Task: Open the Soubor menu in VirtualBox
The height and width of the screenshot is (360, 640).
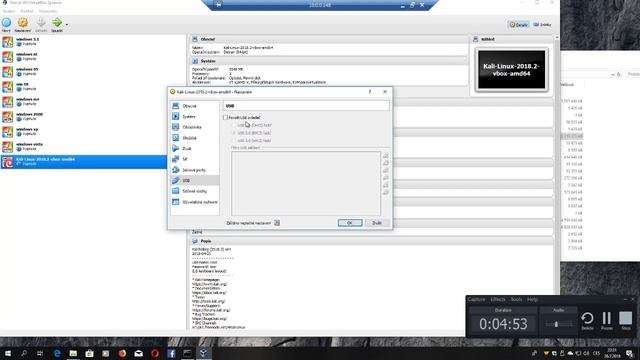Action: pyautogui.click(x=9, y=11)
